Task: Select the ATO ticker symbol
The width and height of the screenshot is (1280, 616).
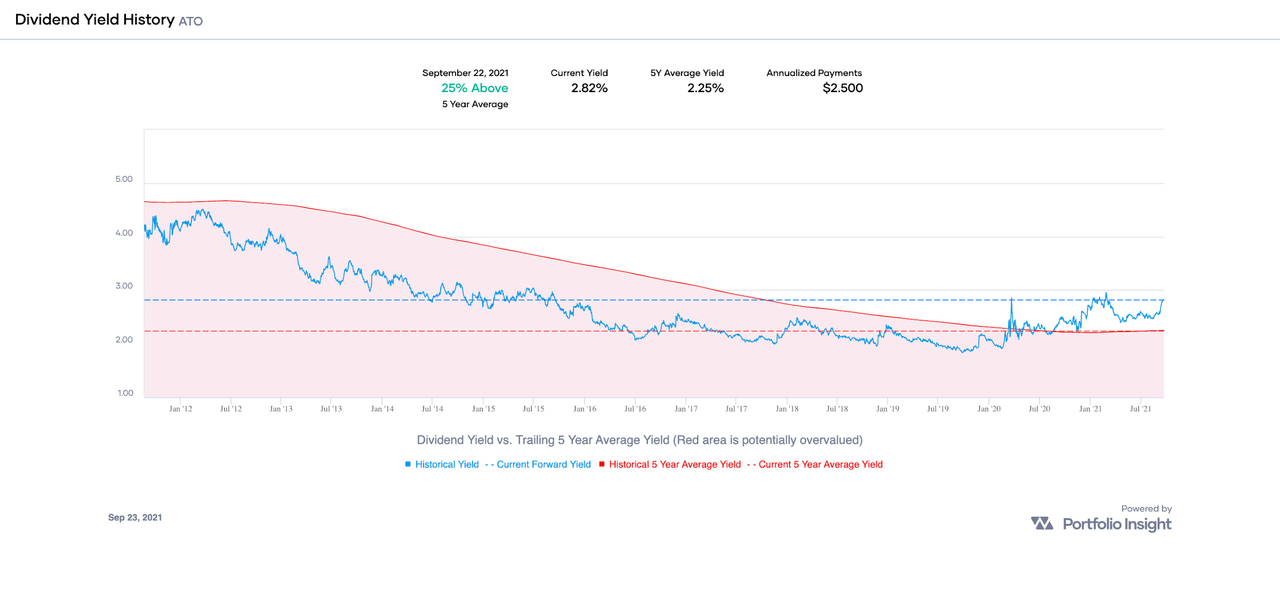Action: coord(190,20)
